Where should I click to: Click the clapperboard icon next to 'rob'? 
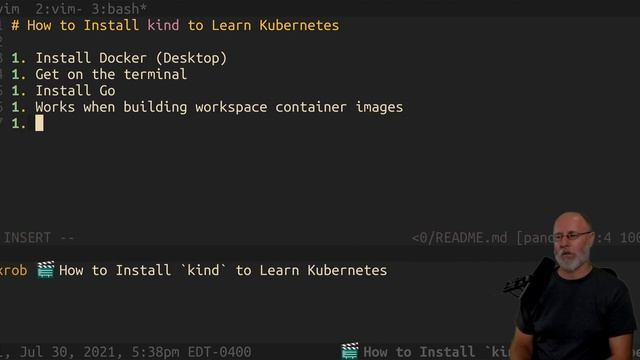(45, 270)
